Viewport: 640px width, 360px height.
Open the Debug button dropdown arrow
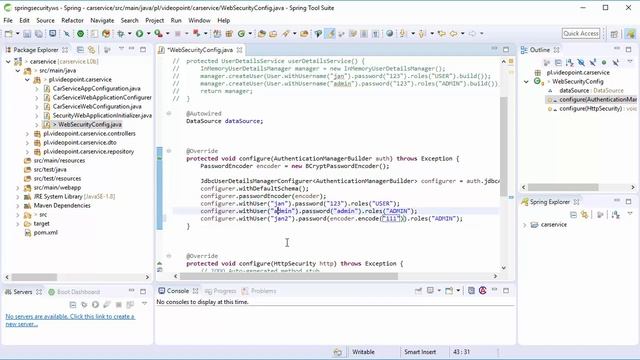(129, 33)
